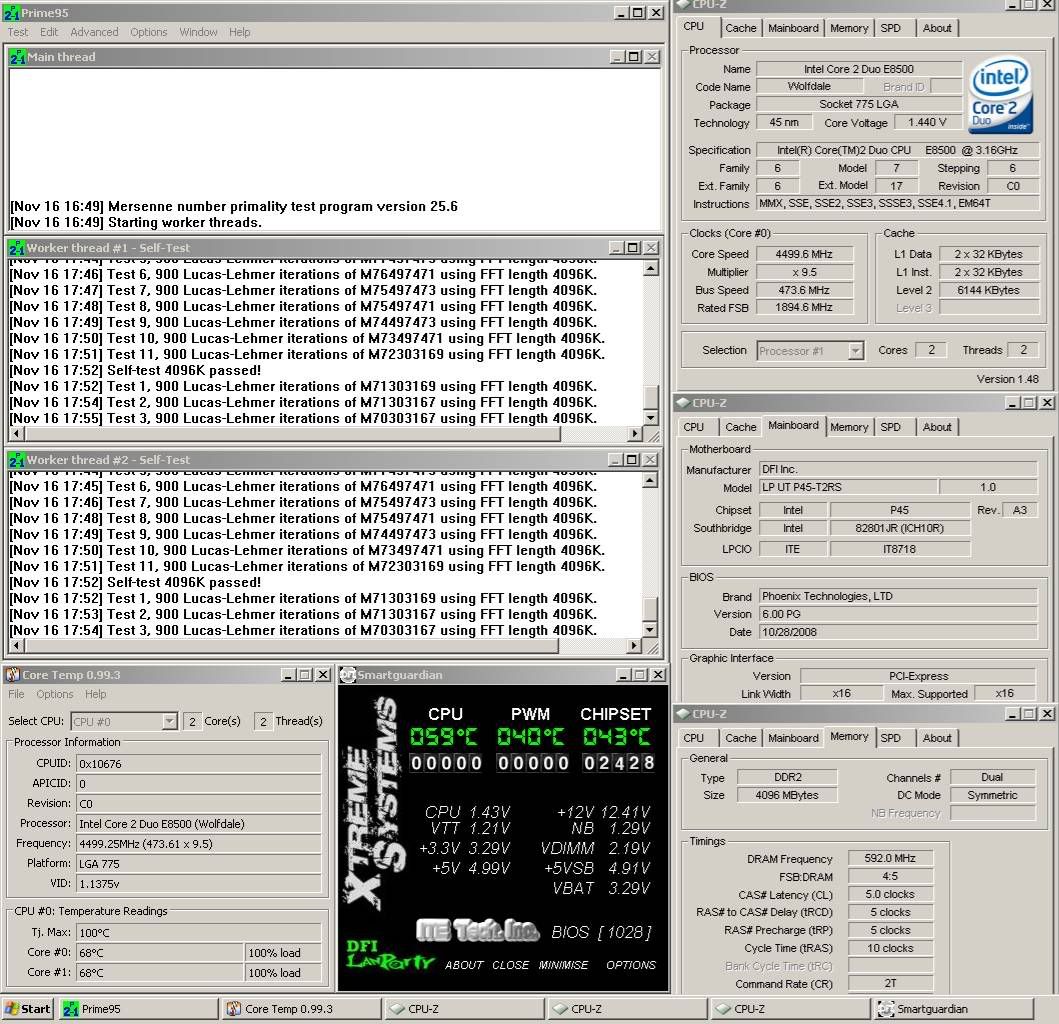
Task: Open the Test menu in Prime95
Action: coord(18,32)
